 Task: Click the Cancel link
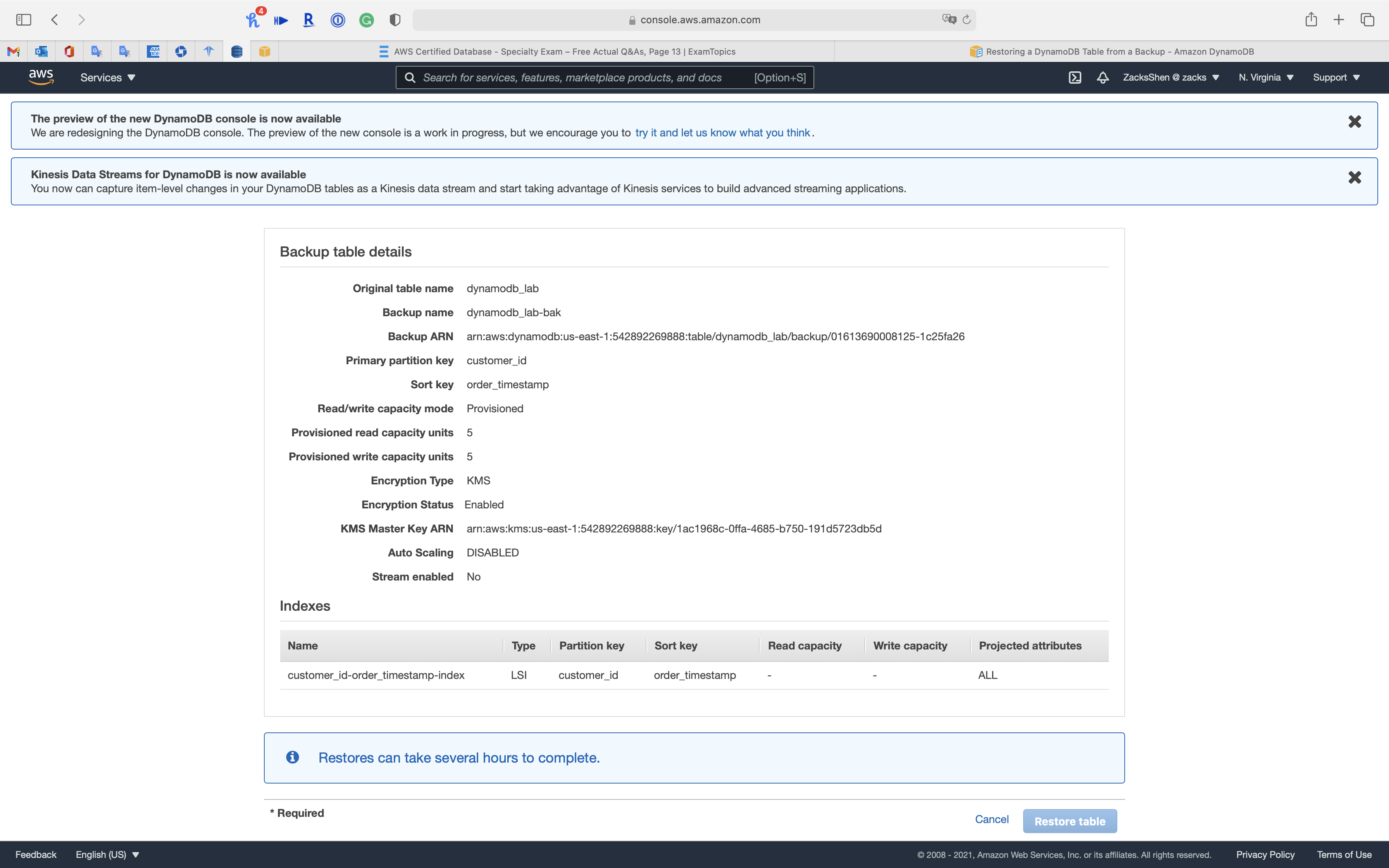click(x=991, y=819)
